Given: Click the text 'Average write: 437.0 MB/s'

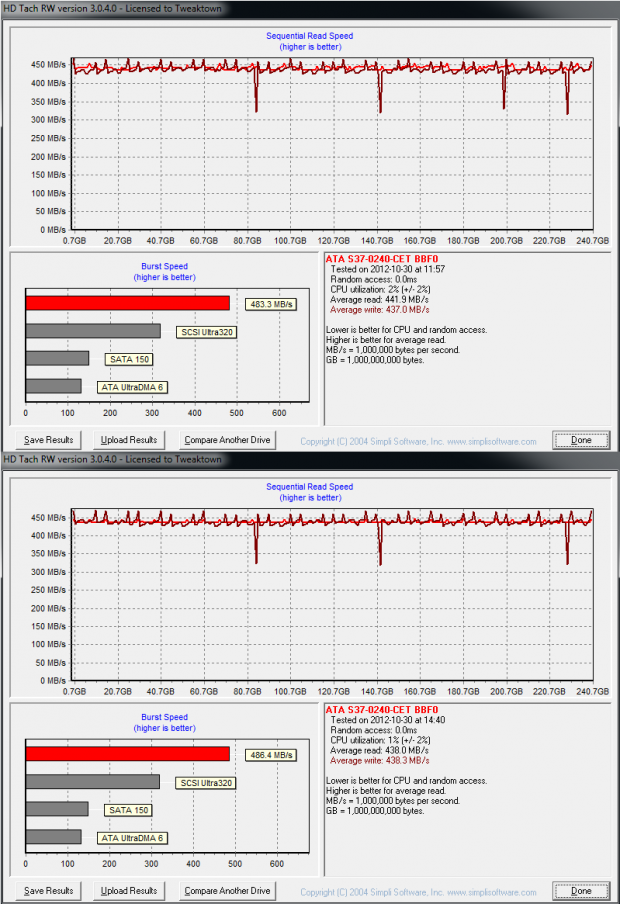Looking at the screenshot, I should [379, 310].
